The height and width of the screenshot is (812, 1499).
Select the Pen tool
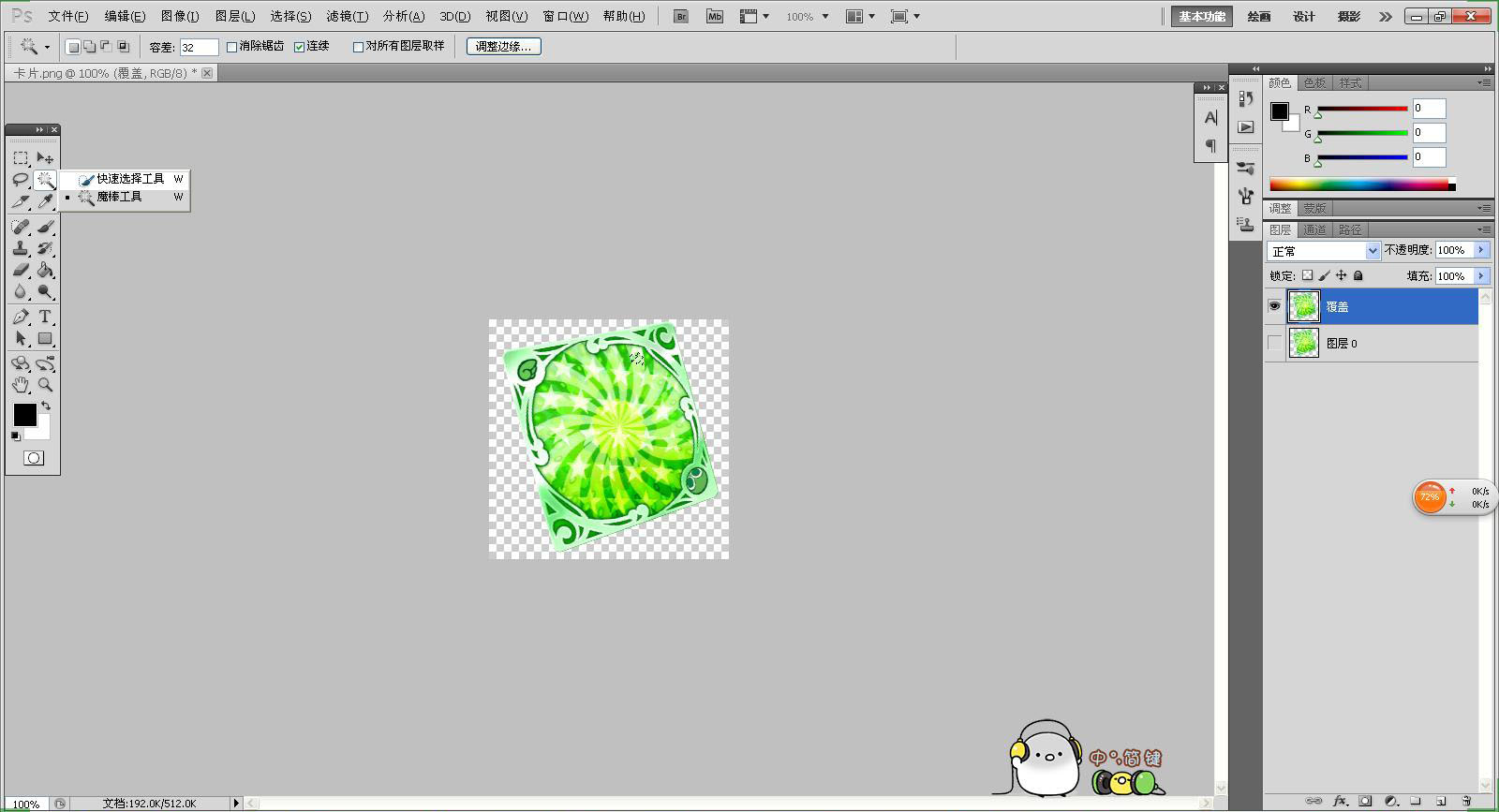21,317
